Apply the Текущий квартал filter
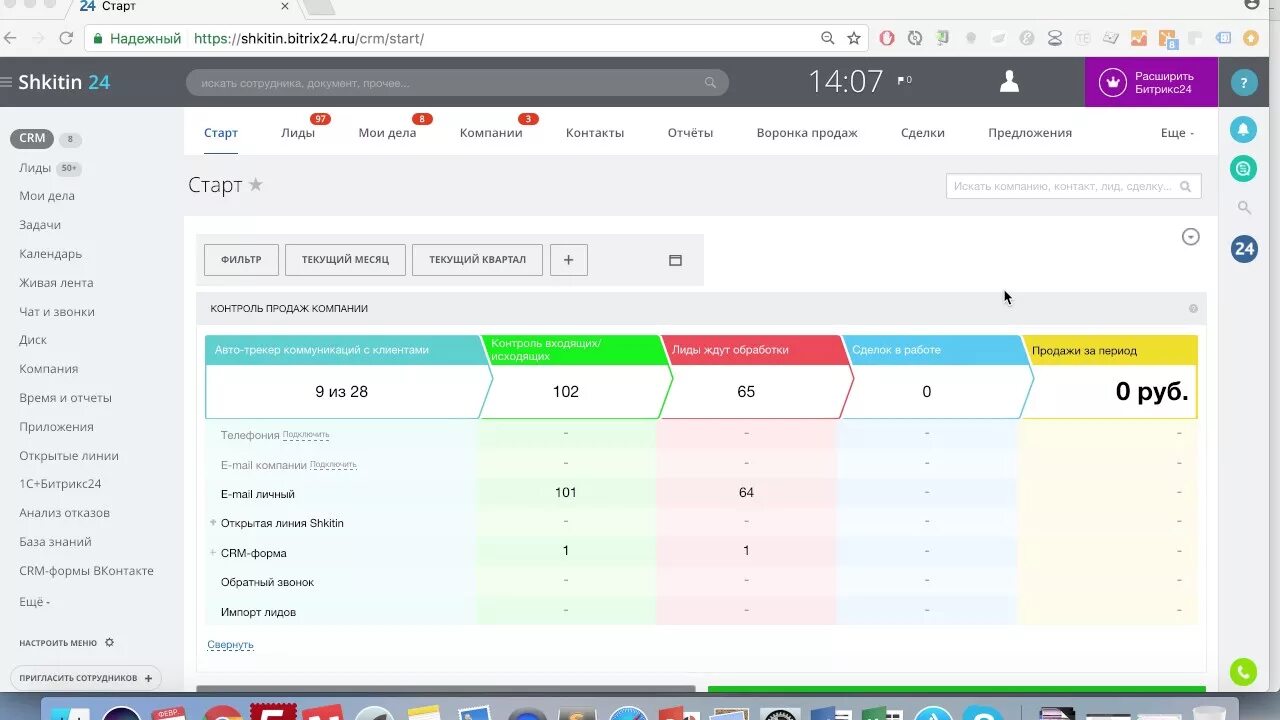This screenshot has width=1280, height=720. [477, 260]
